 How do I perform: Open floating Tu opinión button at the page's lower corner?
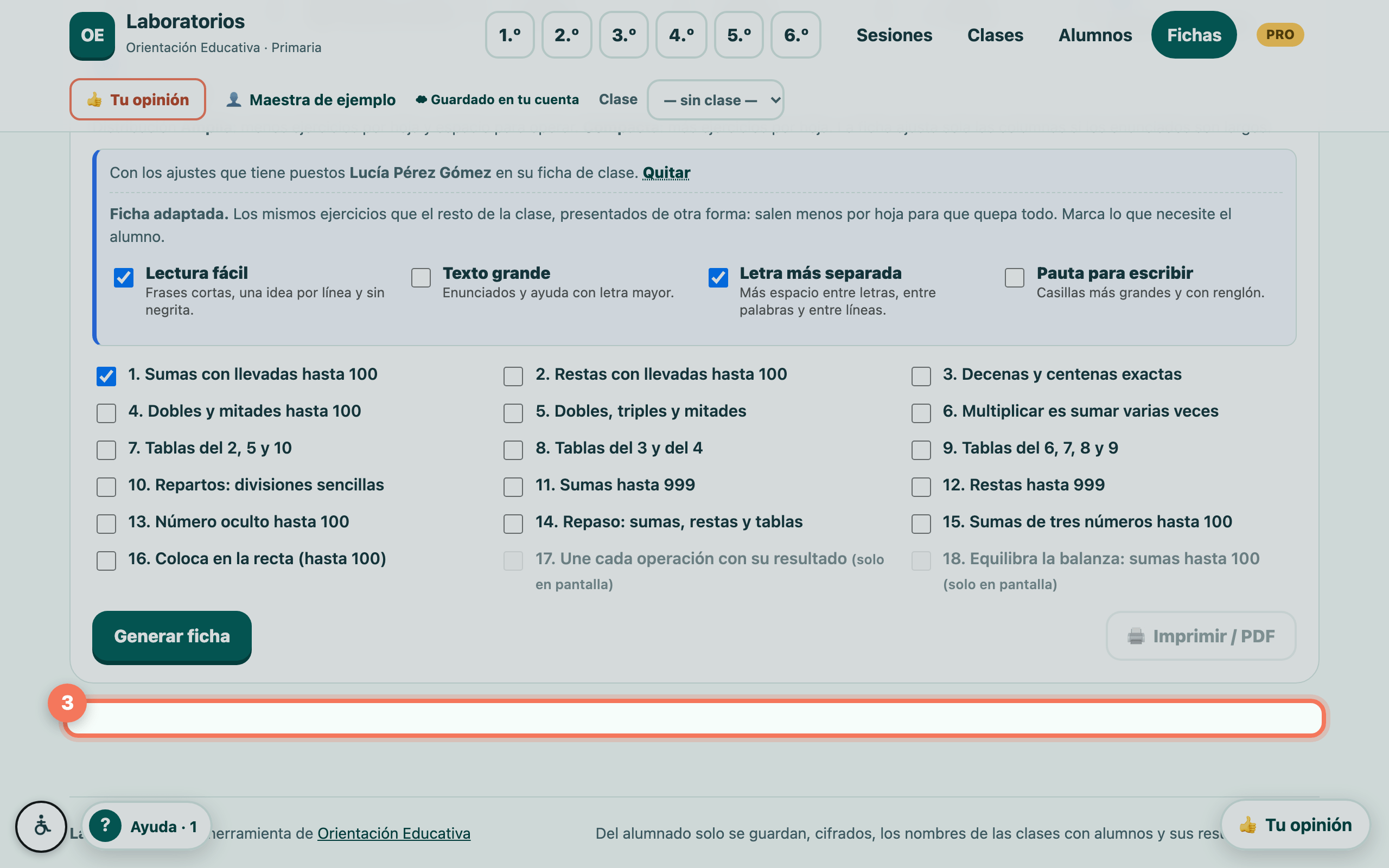1296,825
